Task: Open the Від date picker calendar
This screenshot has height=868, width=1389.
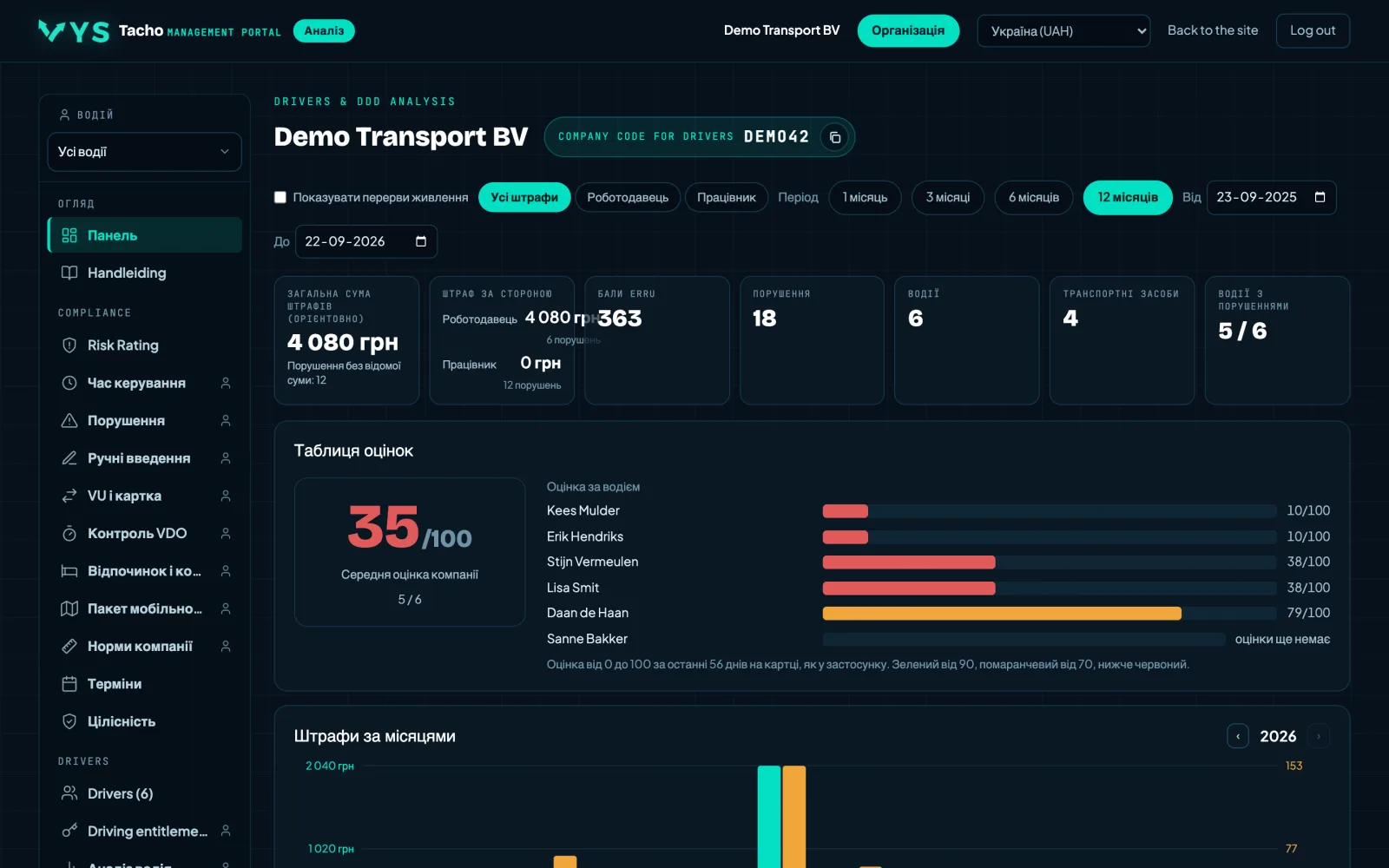Action: point(1320,197)
